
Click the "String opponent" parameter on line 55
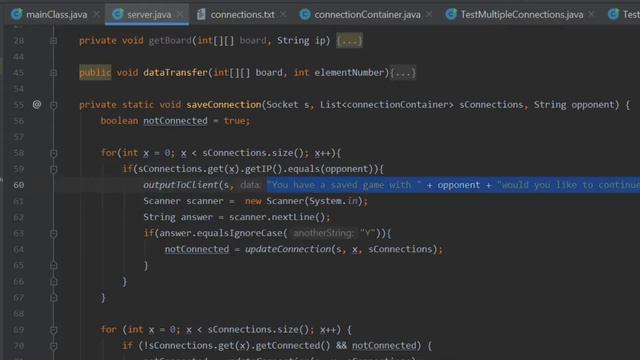(574, 105)
